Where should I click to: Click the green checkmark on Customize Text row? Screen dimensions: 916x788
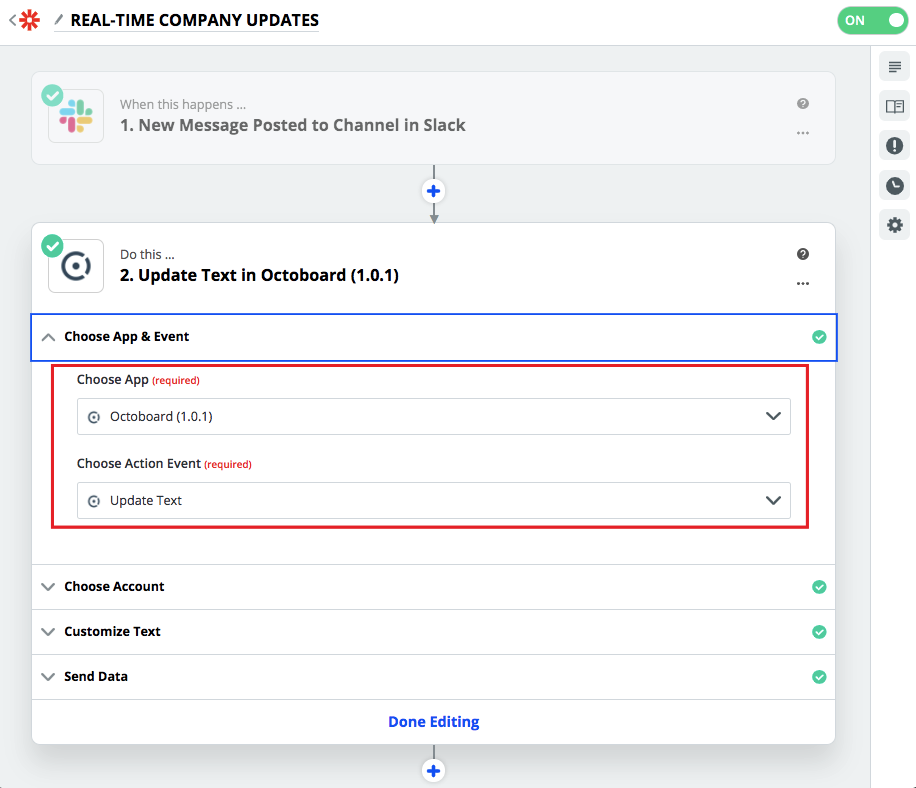pyautogui.click(x=819, y=631)
